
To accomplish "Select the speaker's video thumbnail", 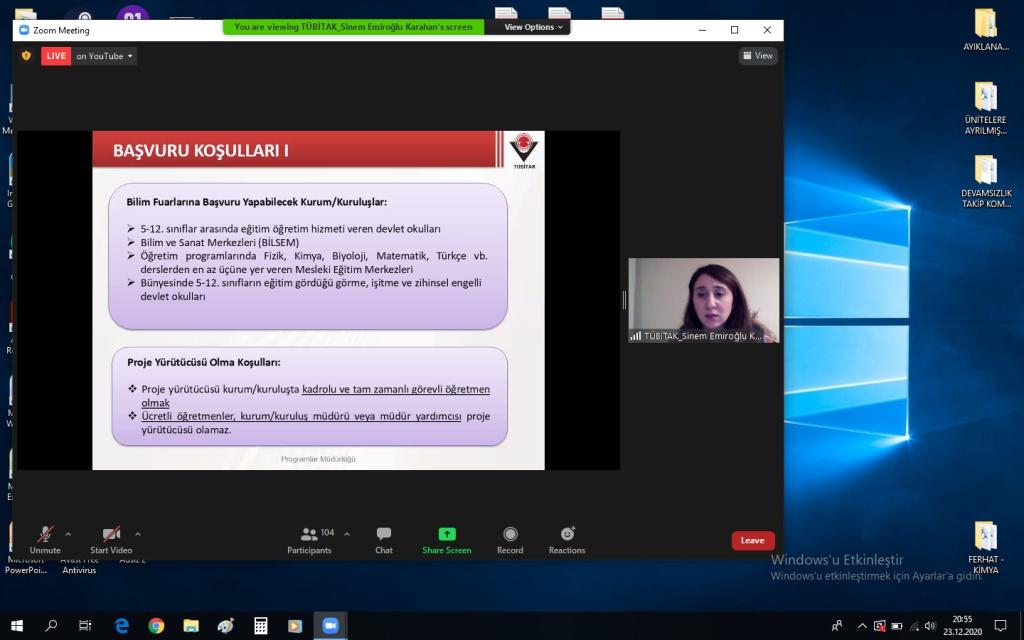I will point(703,300).
